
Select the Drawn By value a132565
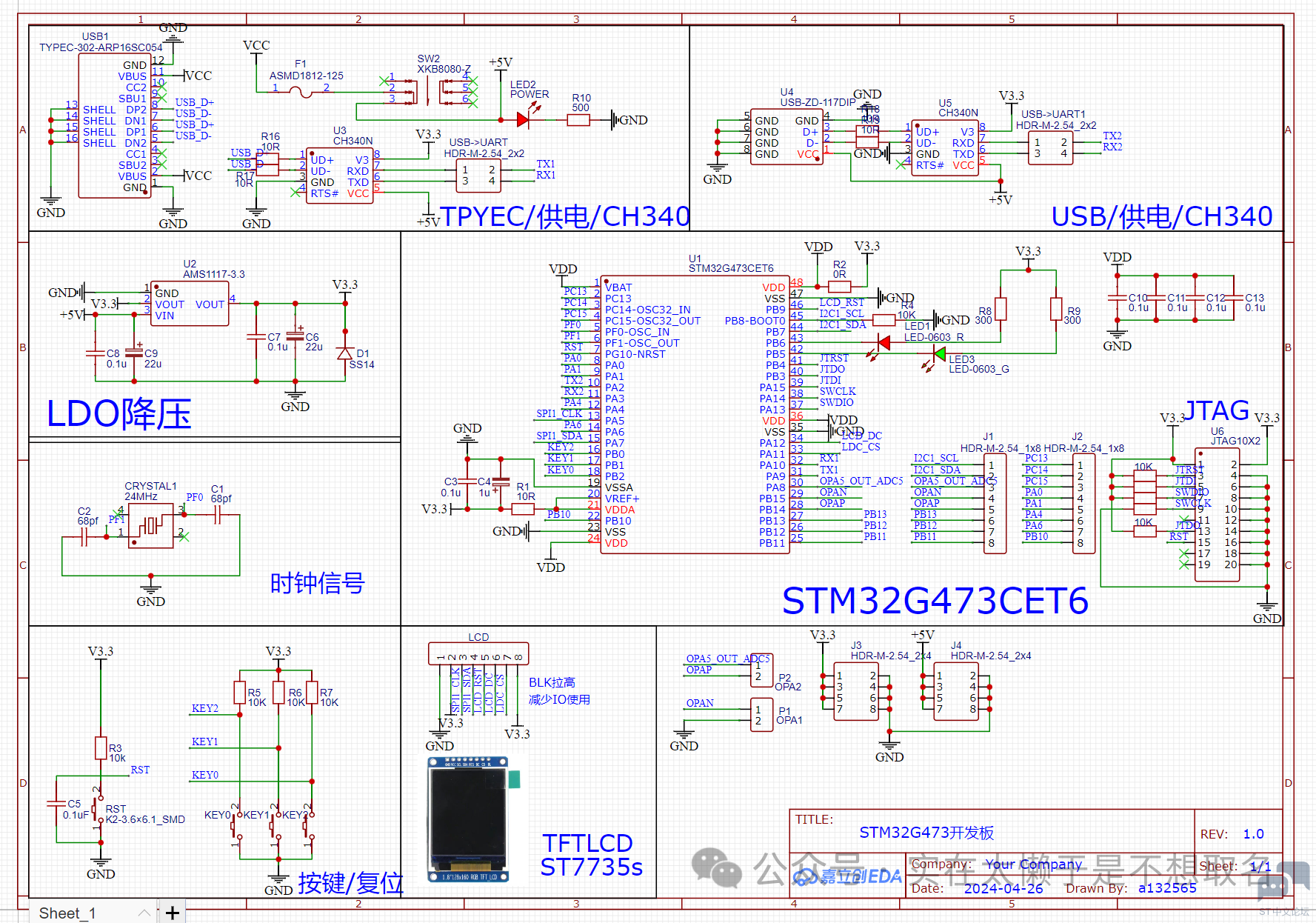coord(1167,887)
